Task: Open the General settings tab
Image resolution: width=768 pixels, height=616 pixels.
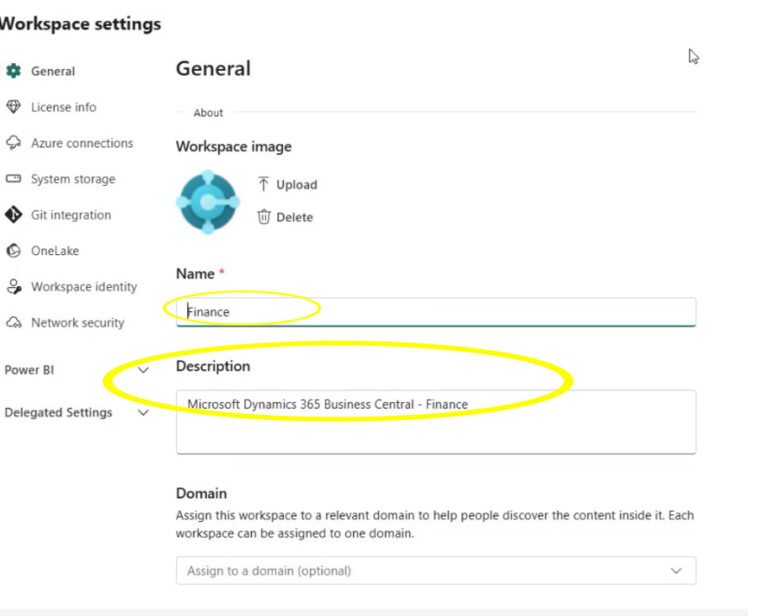Action: 53,71
